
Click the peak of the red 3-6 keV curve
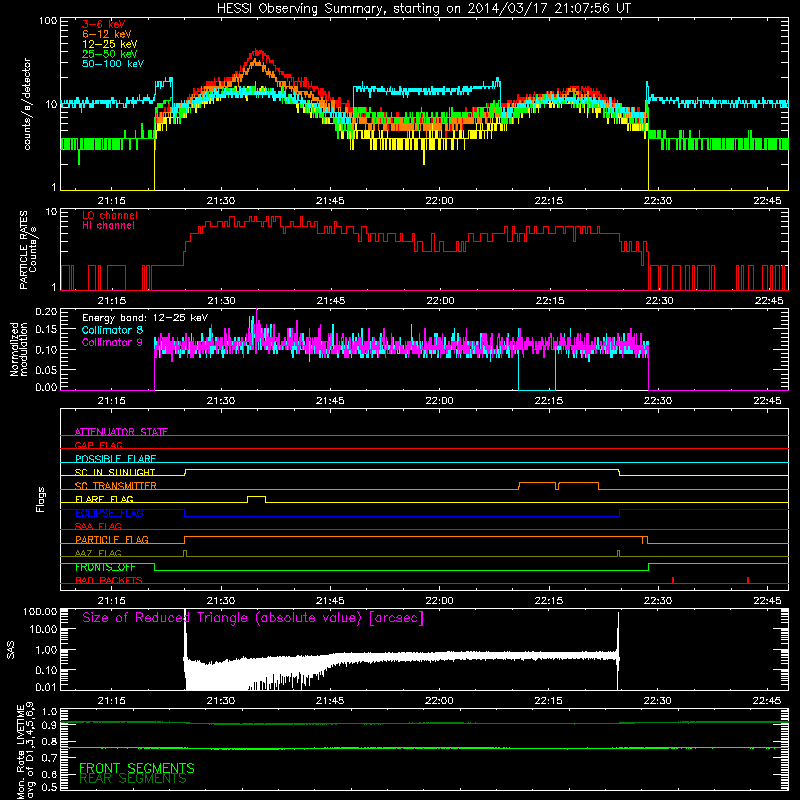tap(259, 51)
